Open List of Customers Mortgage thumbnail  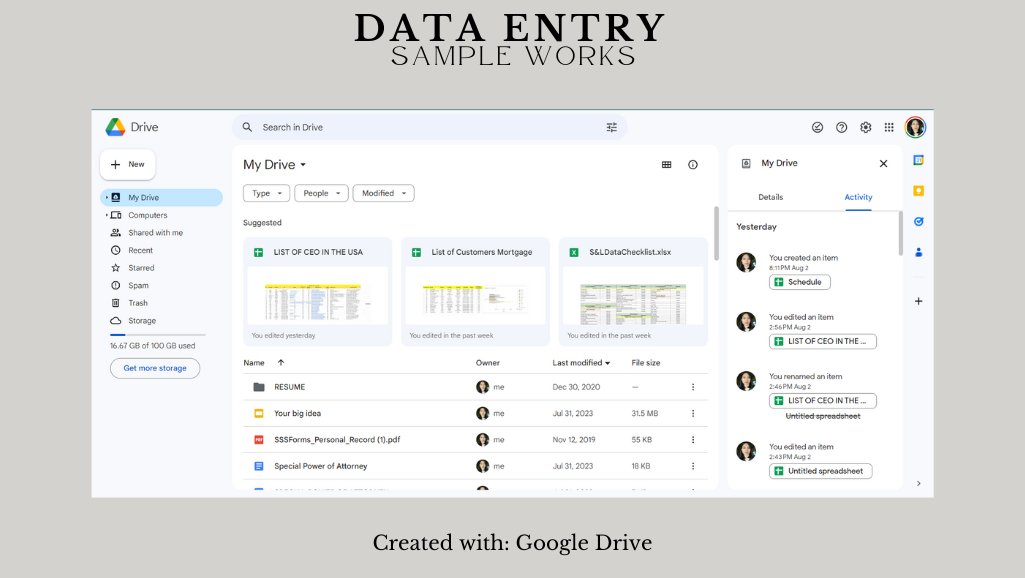pyautogui.click(x=475, y=296)
